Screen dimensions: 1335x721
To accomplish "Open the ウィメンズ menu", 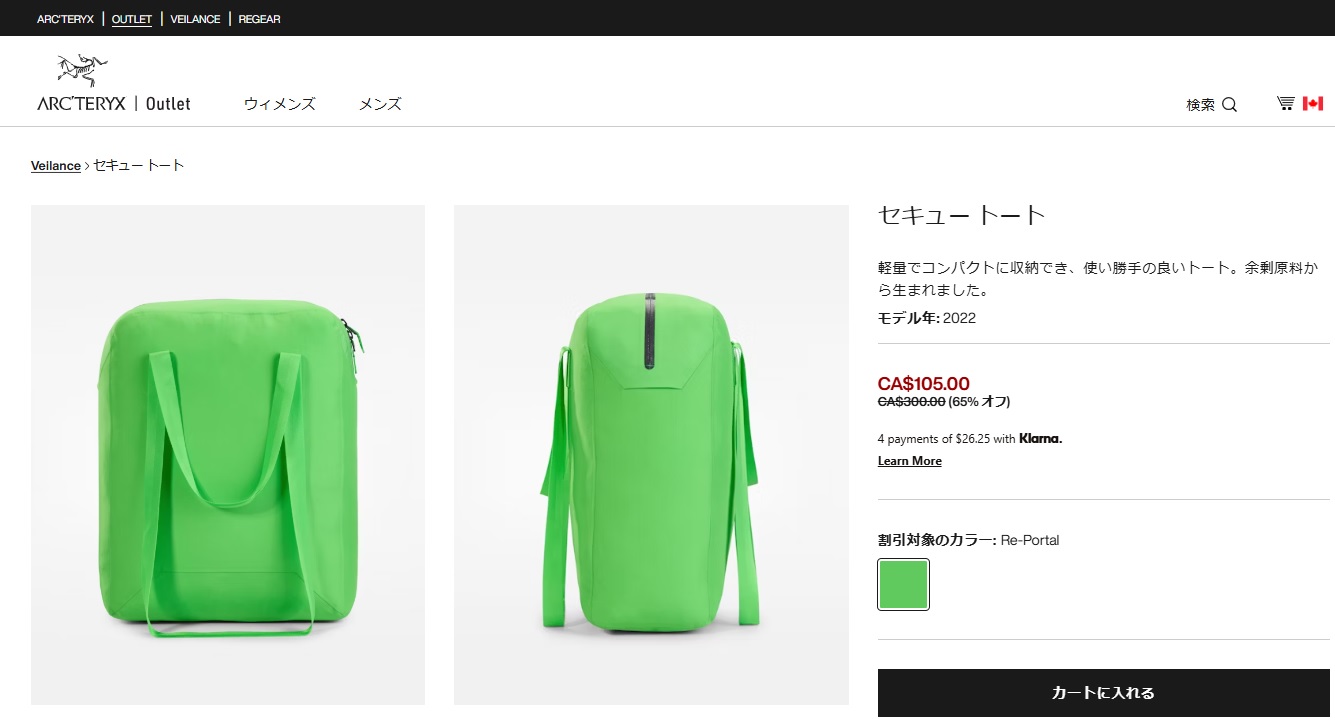I will pyautogui.click(x=279, y=104).
